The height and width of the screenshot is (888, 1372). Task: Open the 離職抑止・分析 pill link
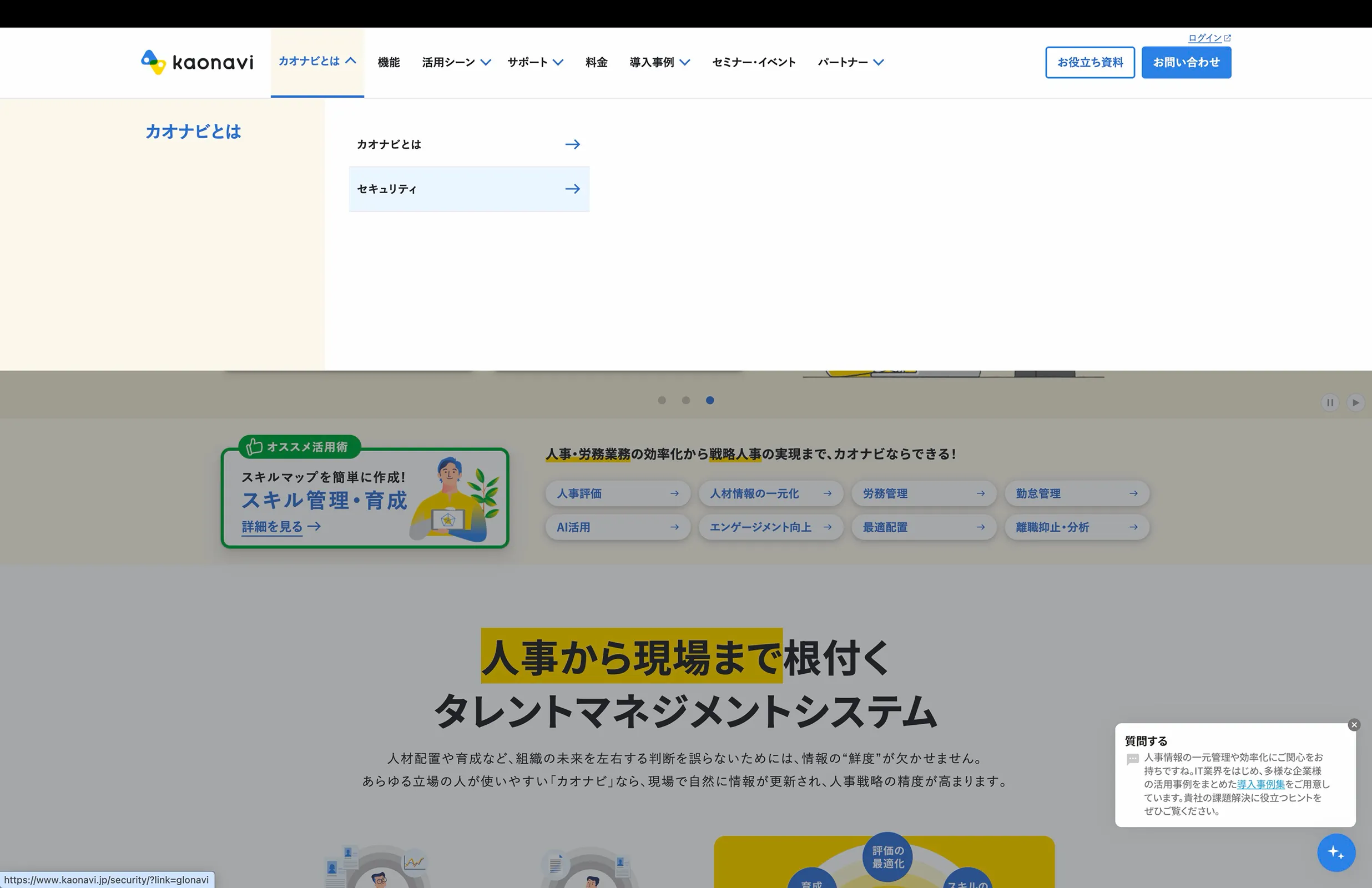[1077, 527]
